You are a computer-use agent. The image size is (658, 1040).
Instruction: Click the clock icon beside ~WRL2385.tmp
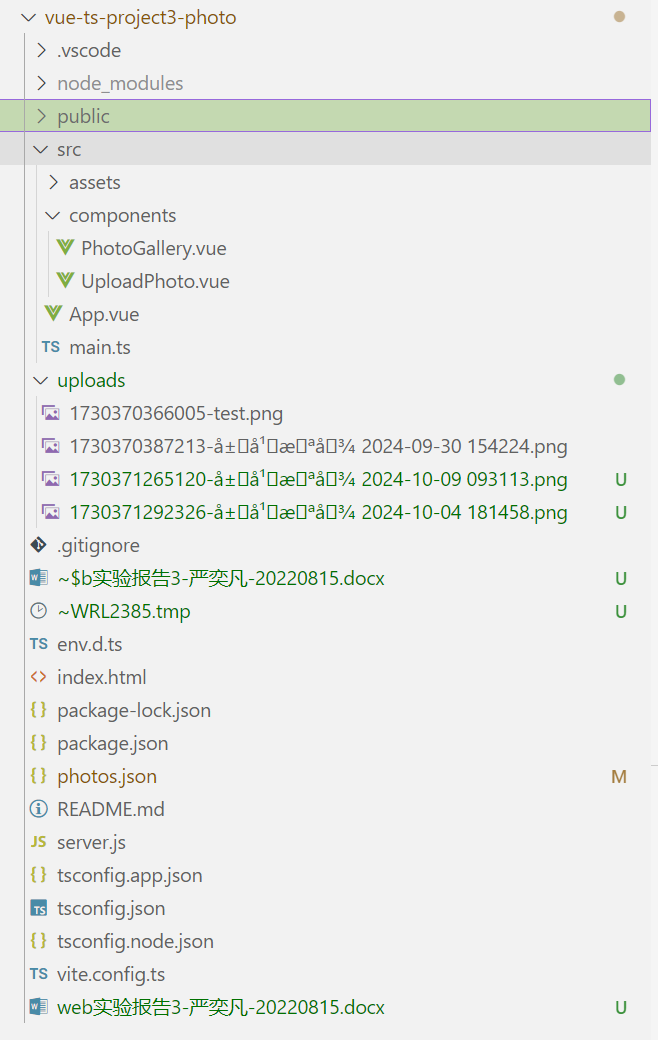(x=39, y=611)
